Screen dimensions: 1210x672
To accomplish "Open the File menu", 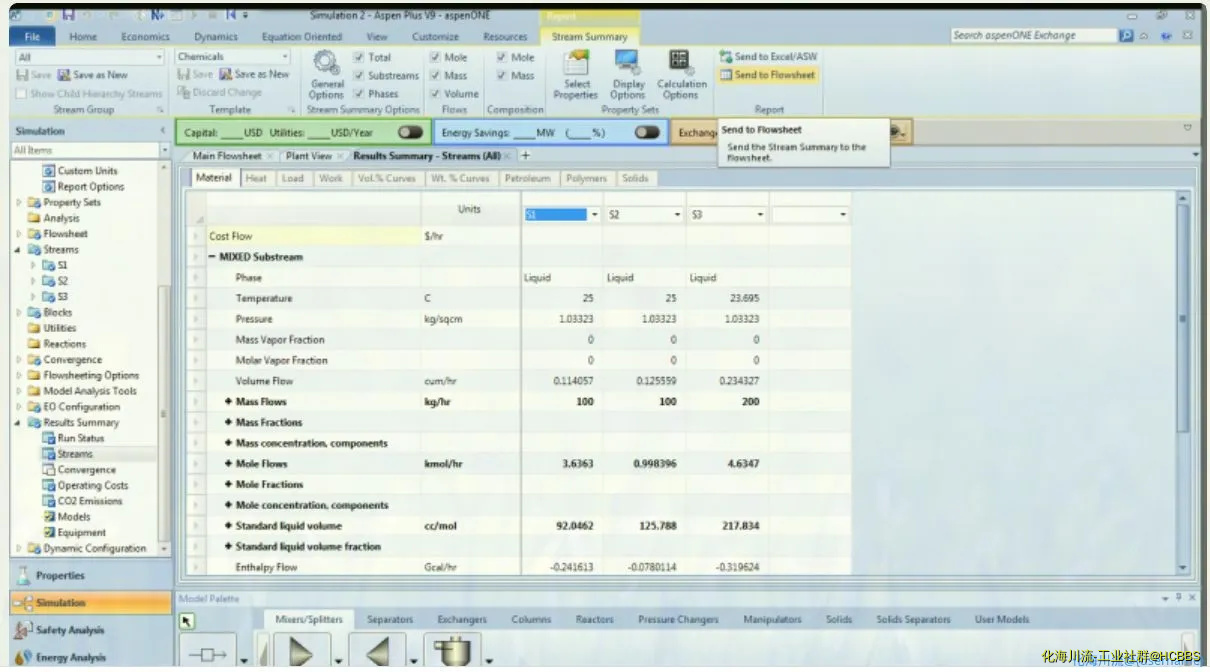I will point(31,36).
